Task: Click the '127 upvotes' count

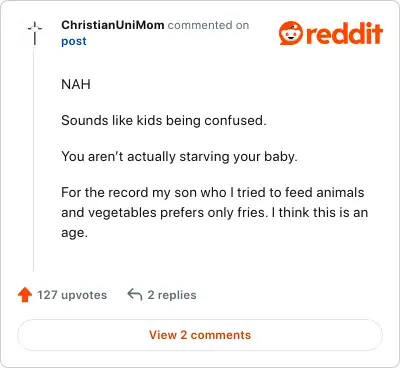Action: tap(72, 295)
